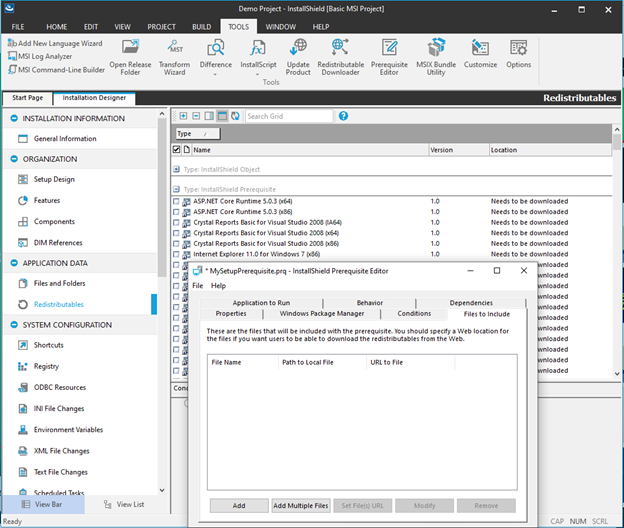The height and width of the screenshot is (528, 624).
Task: Collapse the InstallShield Prerequisite type group
Action: tap(176, 189)
